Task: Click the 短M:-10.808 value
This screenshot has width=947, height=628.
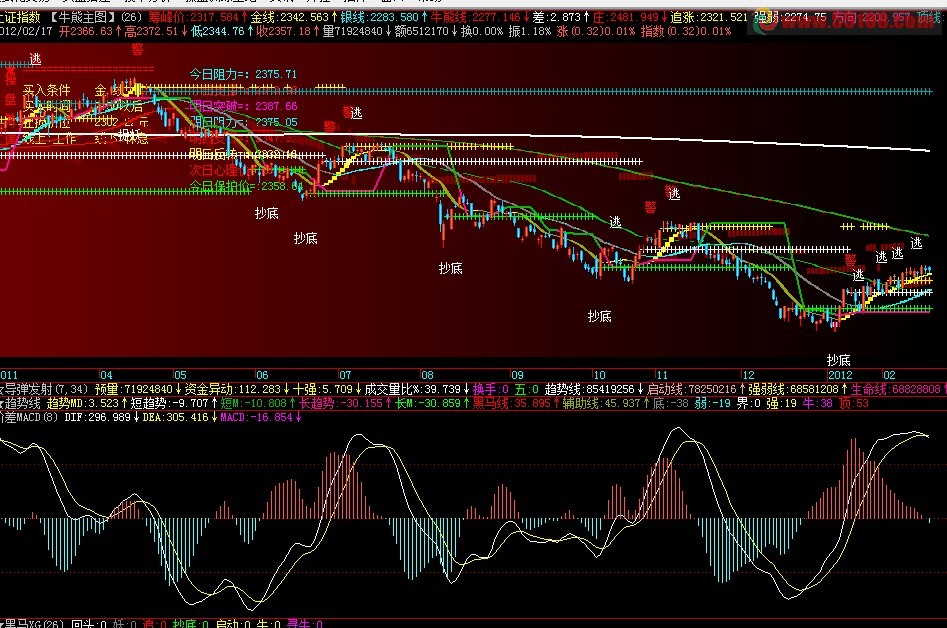Action: pos(257,403)
